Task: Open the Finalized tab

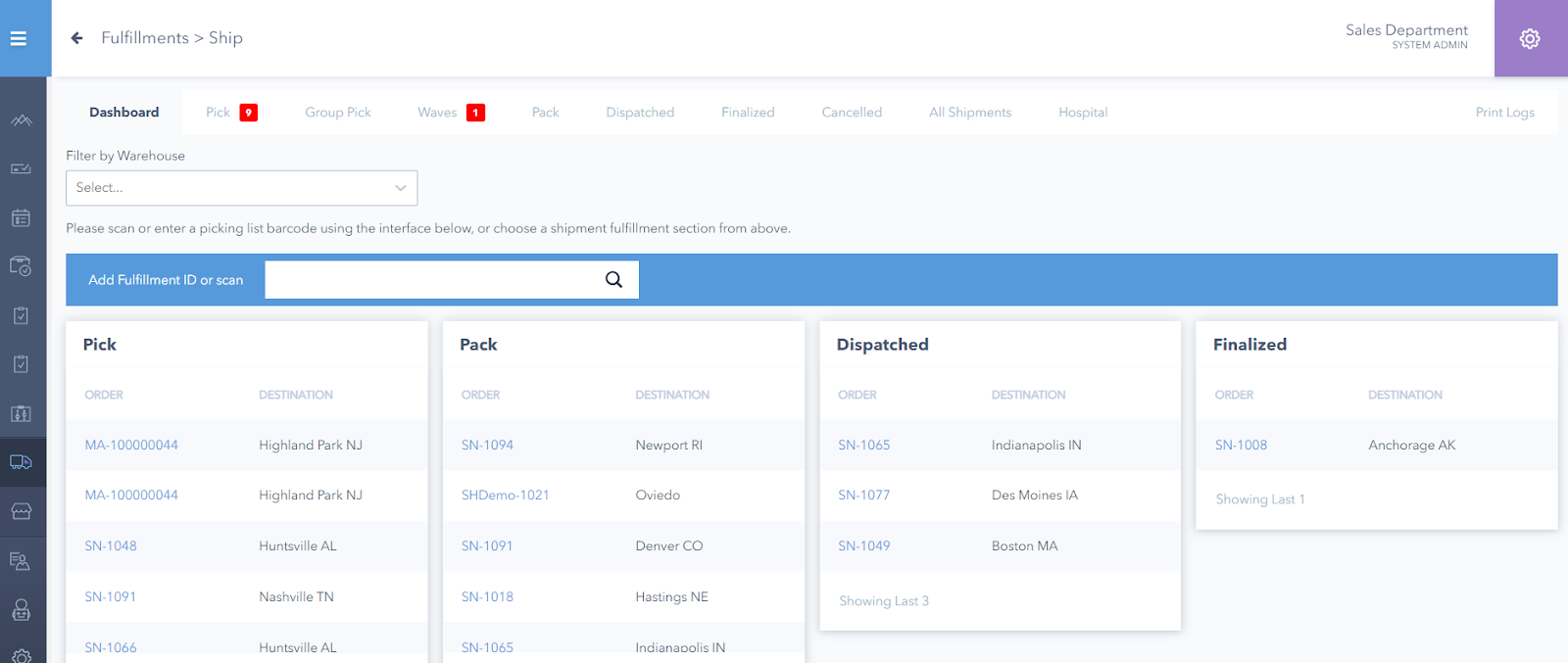Action: (748, 113)
